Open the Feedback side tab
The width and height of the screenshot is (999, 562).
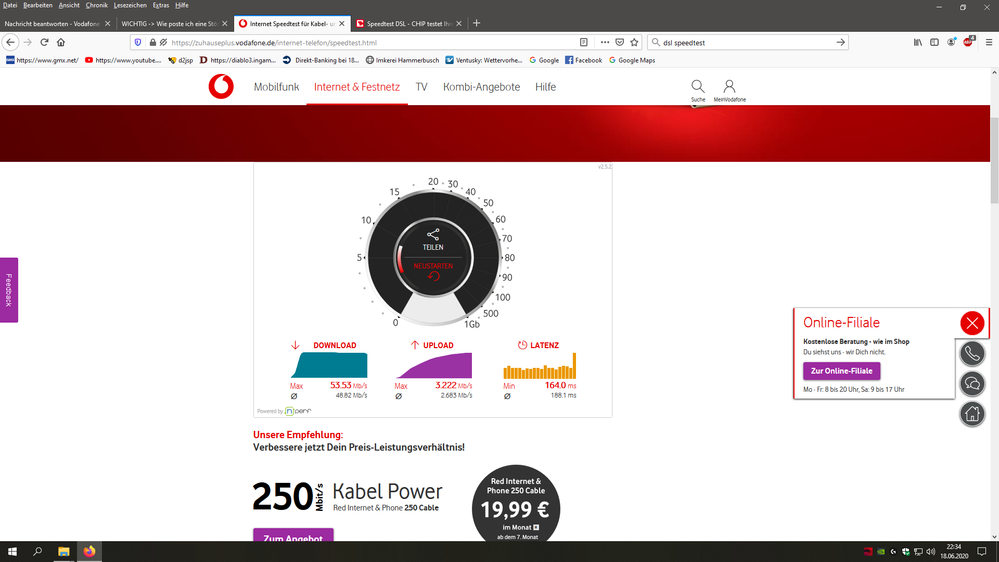coord(9,290)
